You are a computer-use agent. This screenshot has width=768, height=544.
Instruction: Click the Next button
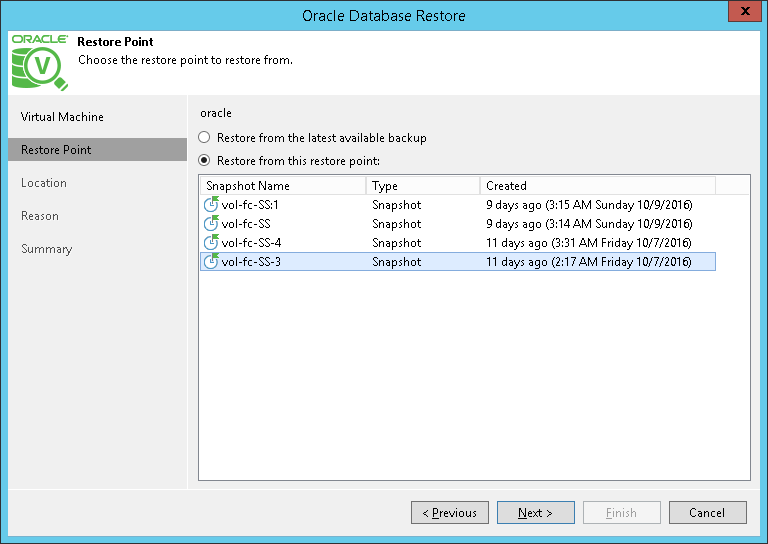536,513
